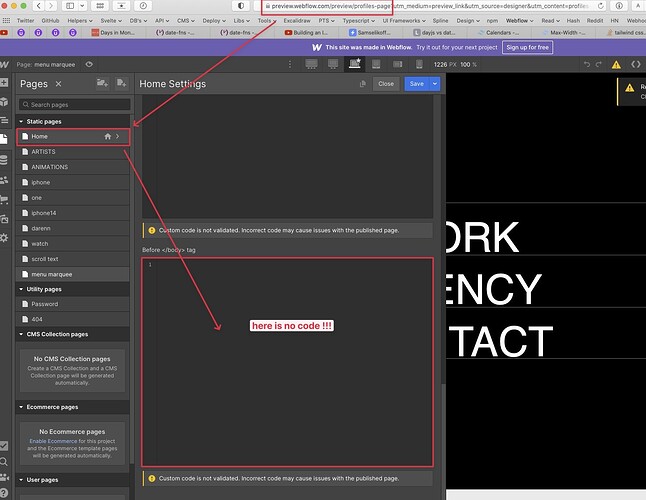646x500 pixels.
Task: Open the CMS database icon in left sidebar
Action: [x=4, y=160]
